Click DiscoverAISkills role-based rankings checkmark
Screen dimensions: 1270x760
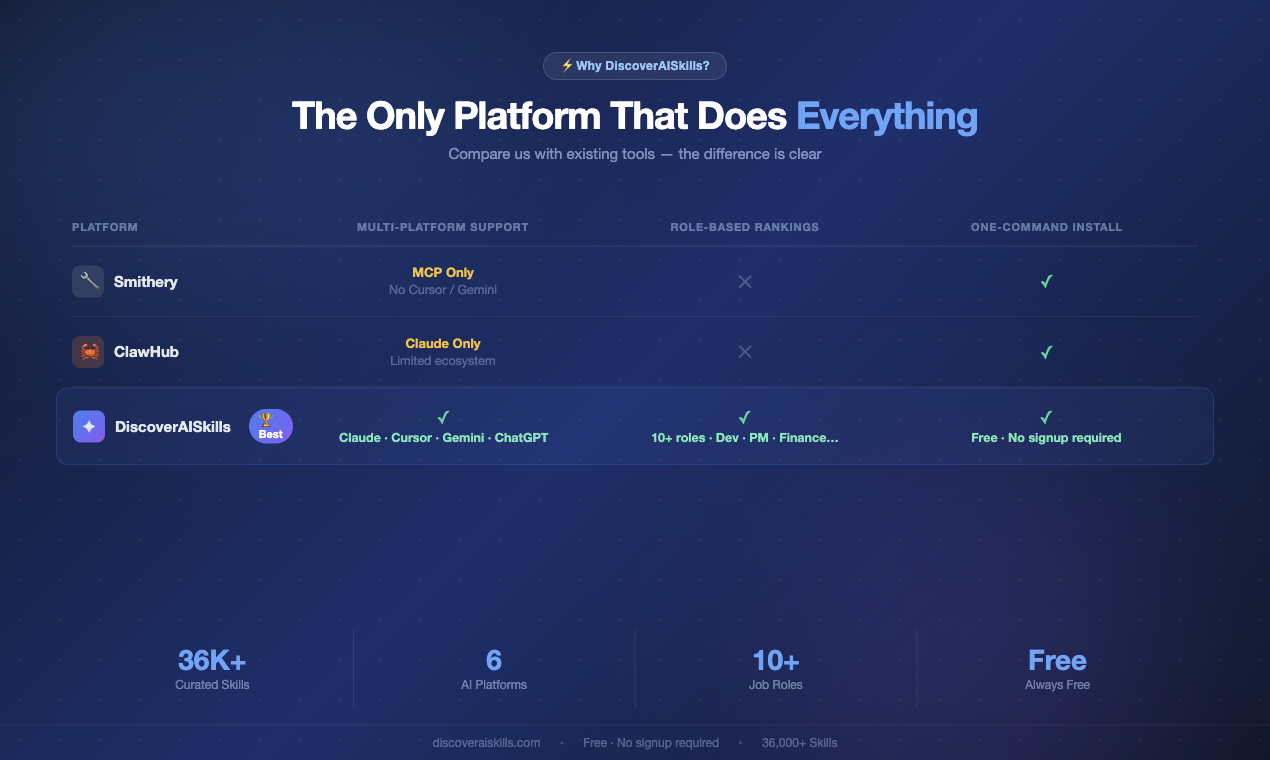coord(744,417)
